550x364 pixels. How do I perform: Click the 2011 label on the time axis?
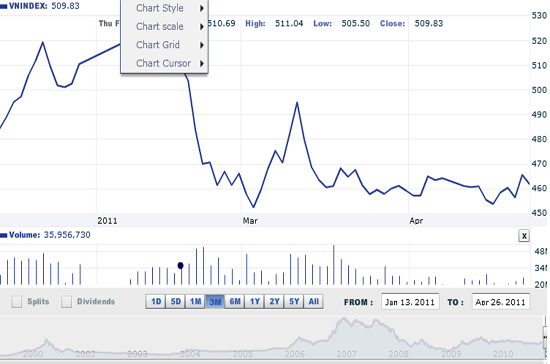tap(107, 221)
